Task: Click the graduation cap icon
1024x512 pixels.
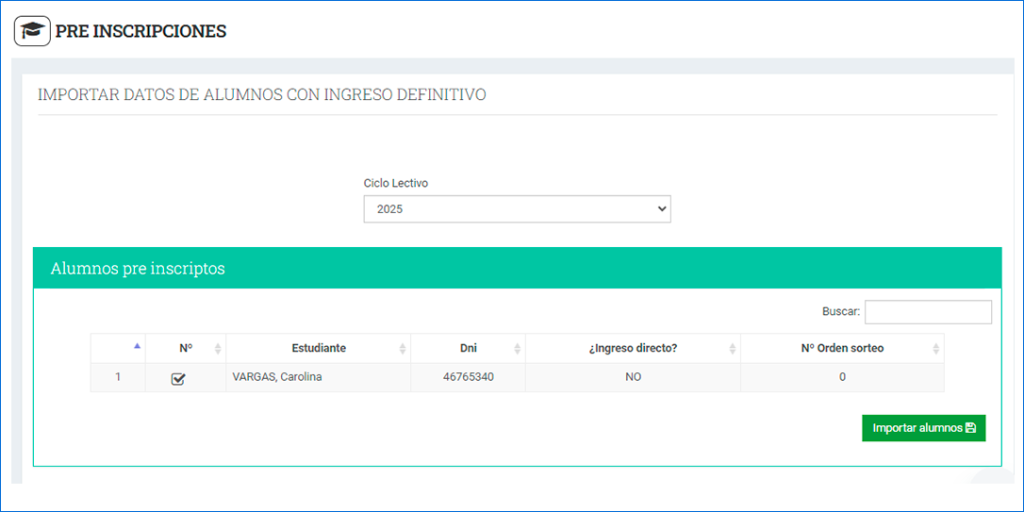Action: (x=33, y=31)
